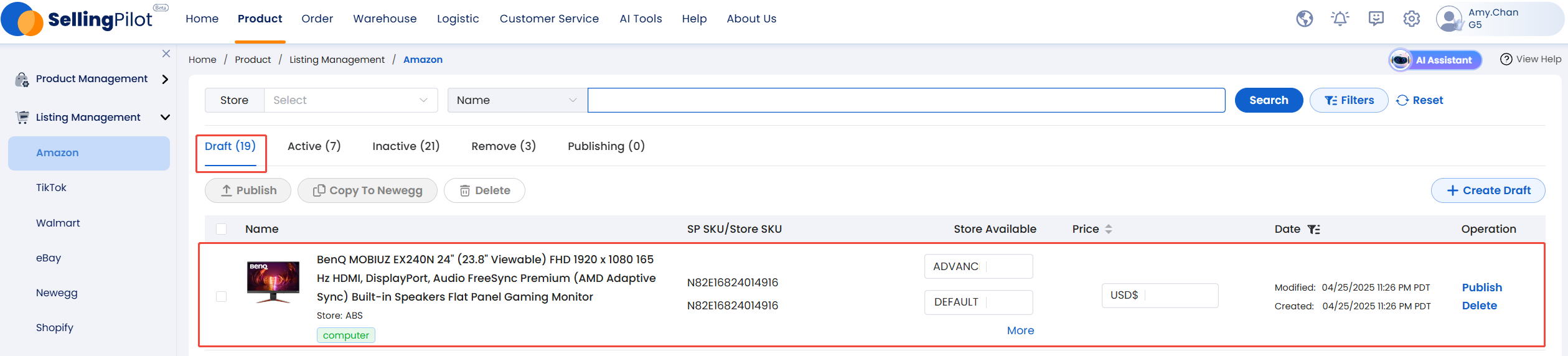Open the Product top menu
1568x356 pixels.
point(260,19)
